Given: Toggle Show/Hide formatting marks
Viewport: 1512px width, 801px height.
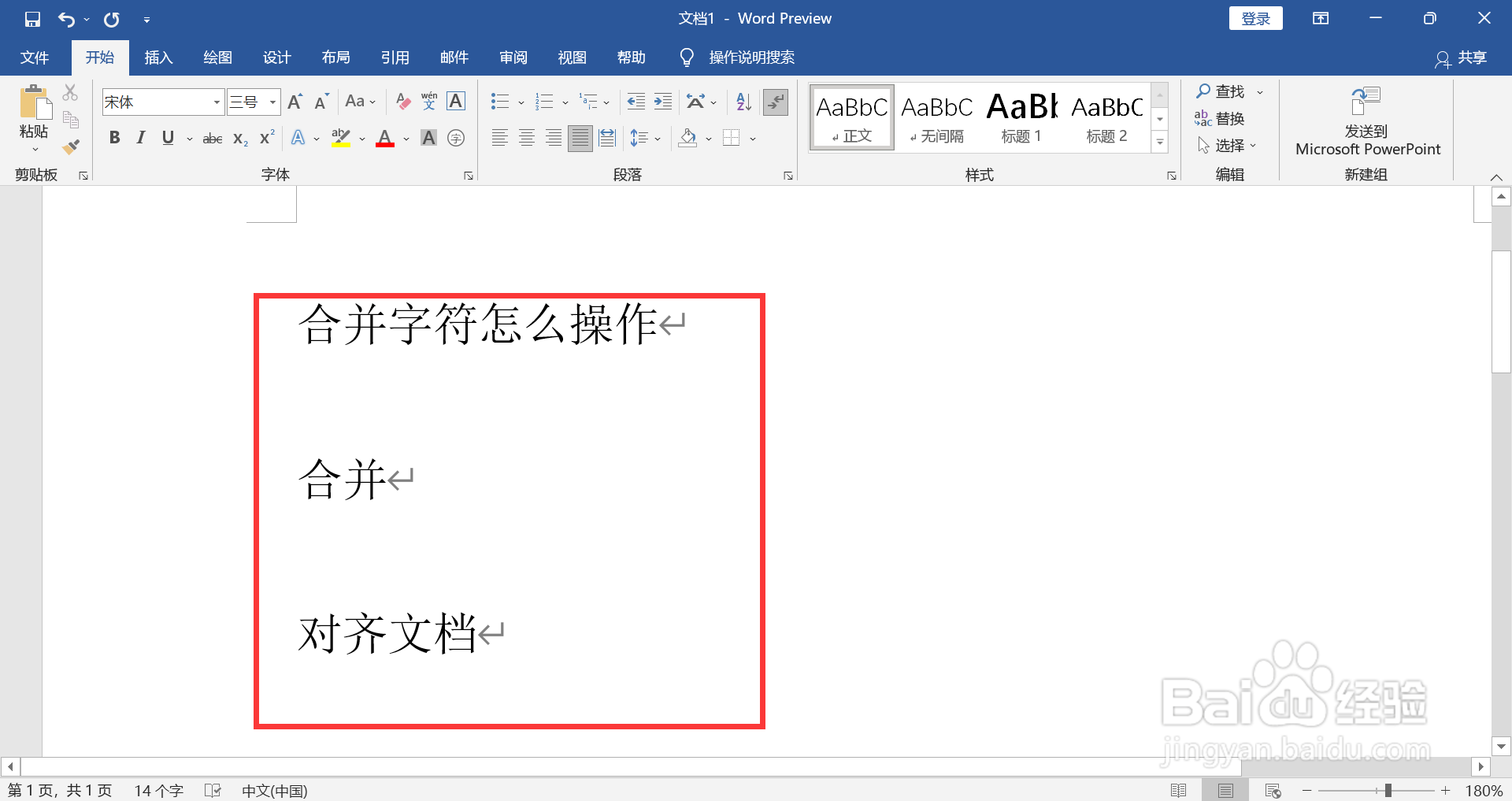Looking at the screenshot, I should [x=776, y=102].
